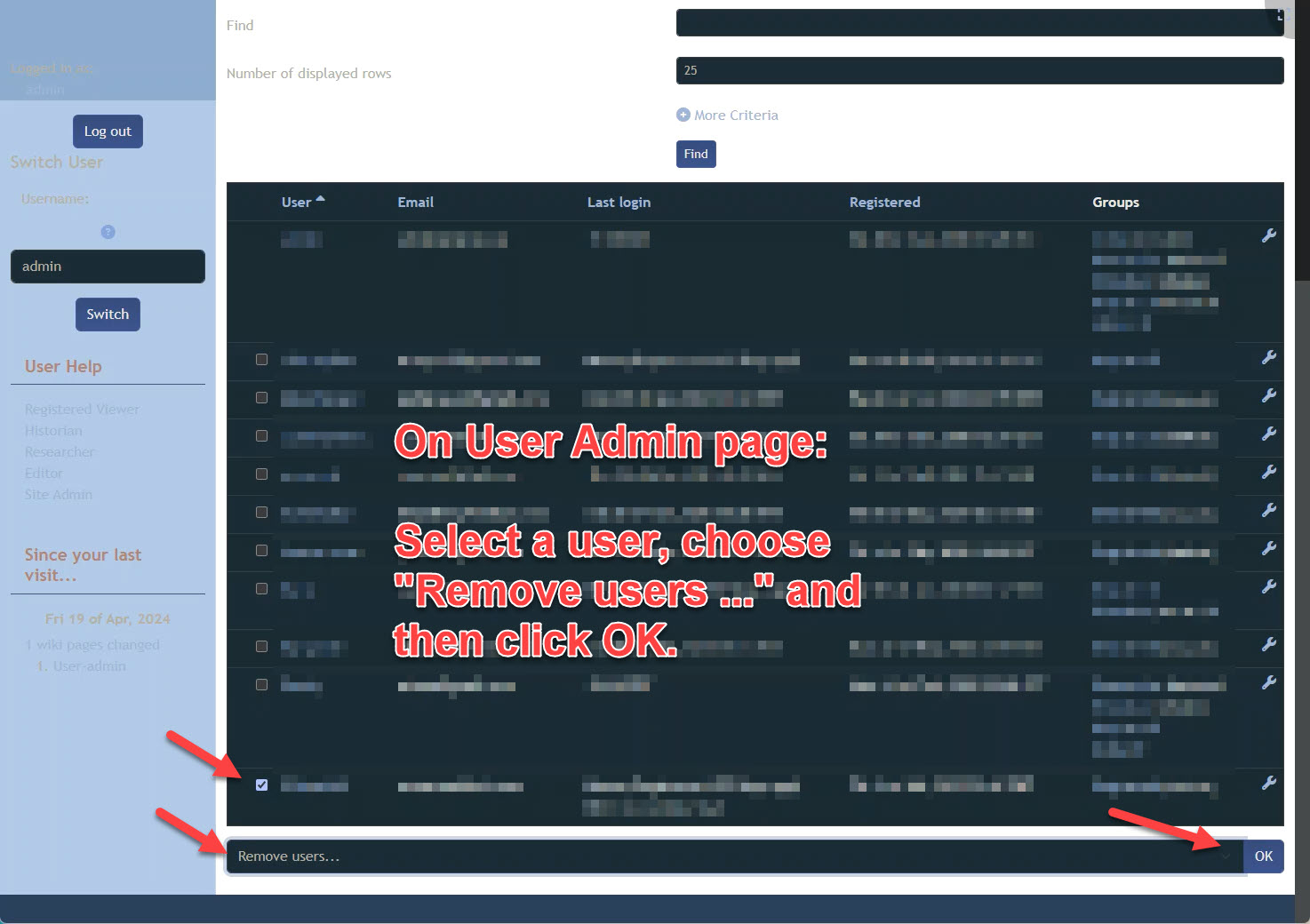Expand More Criteria search options
1310x924 pixels.
(735, 115)
